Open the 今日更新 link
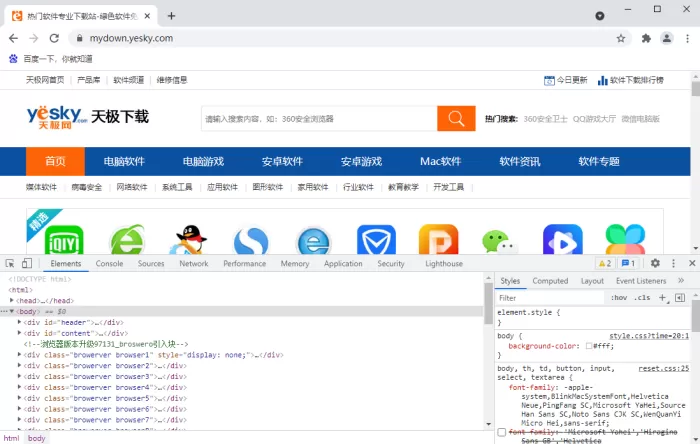 click(x=566, y=80)
